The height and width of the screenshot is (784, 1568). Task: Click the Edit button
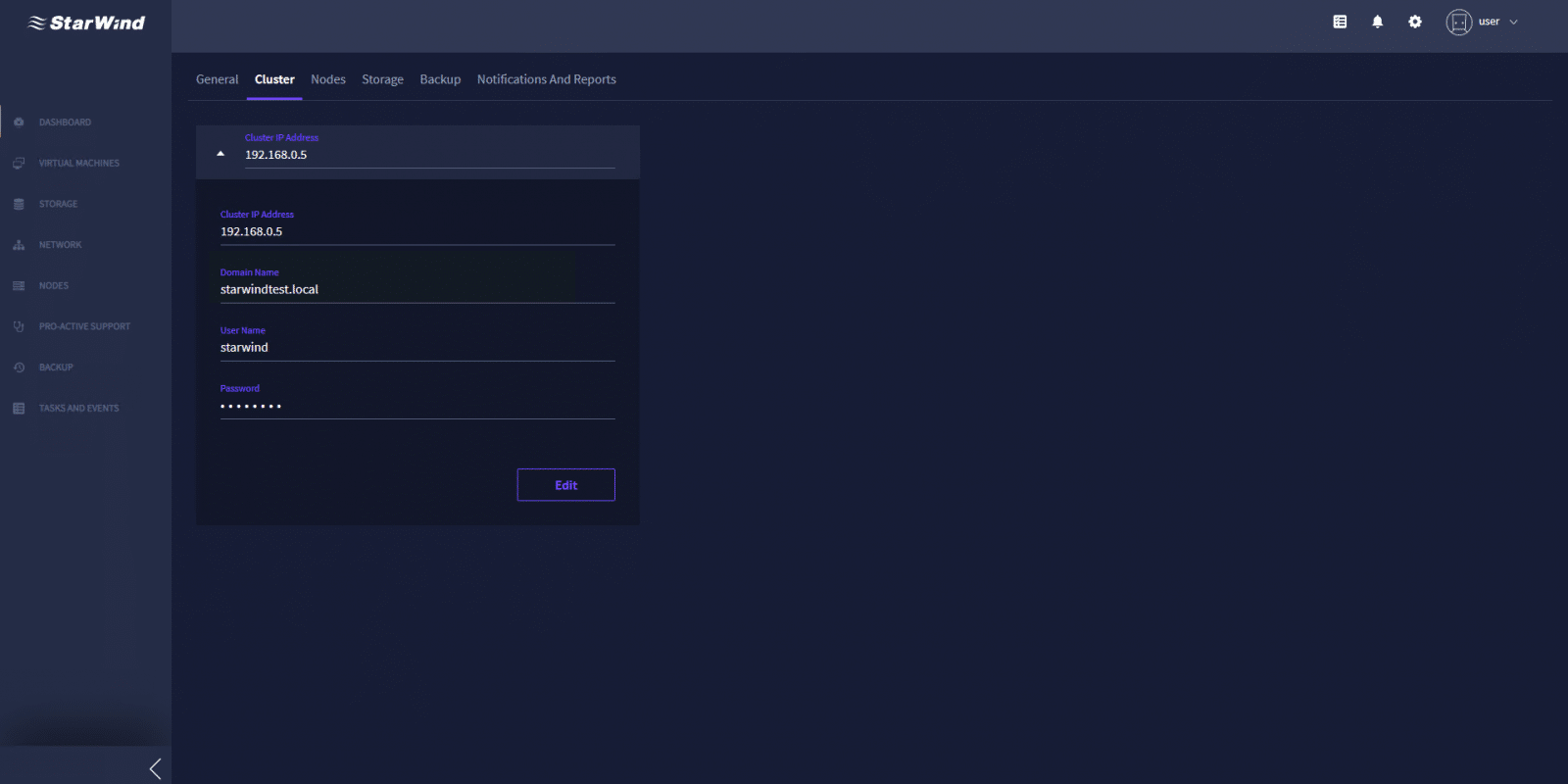(566, 485)
